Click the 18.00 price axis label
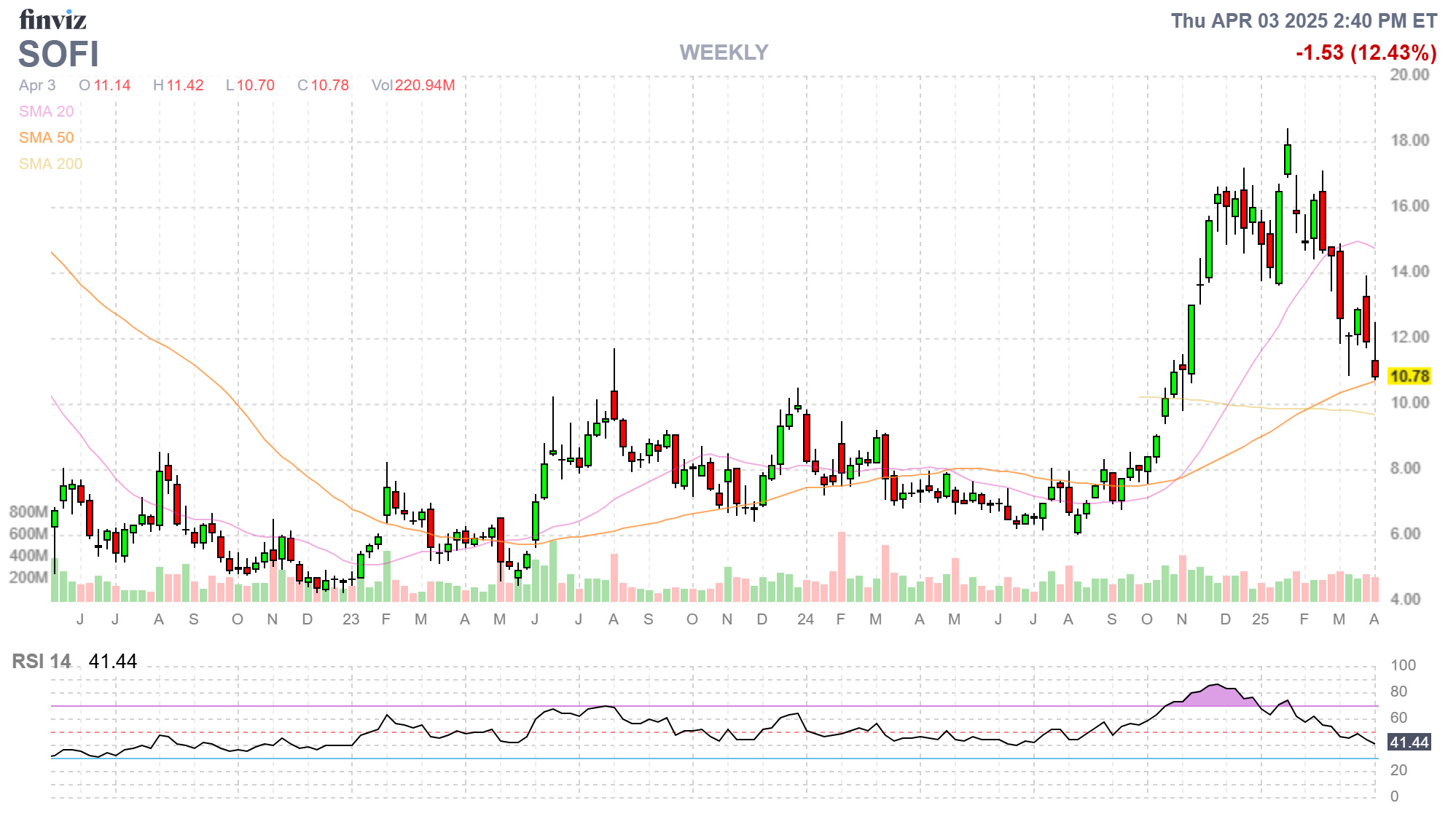 click(1409, 140)
